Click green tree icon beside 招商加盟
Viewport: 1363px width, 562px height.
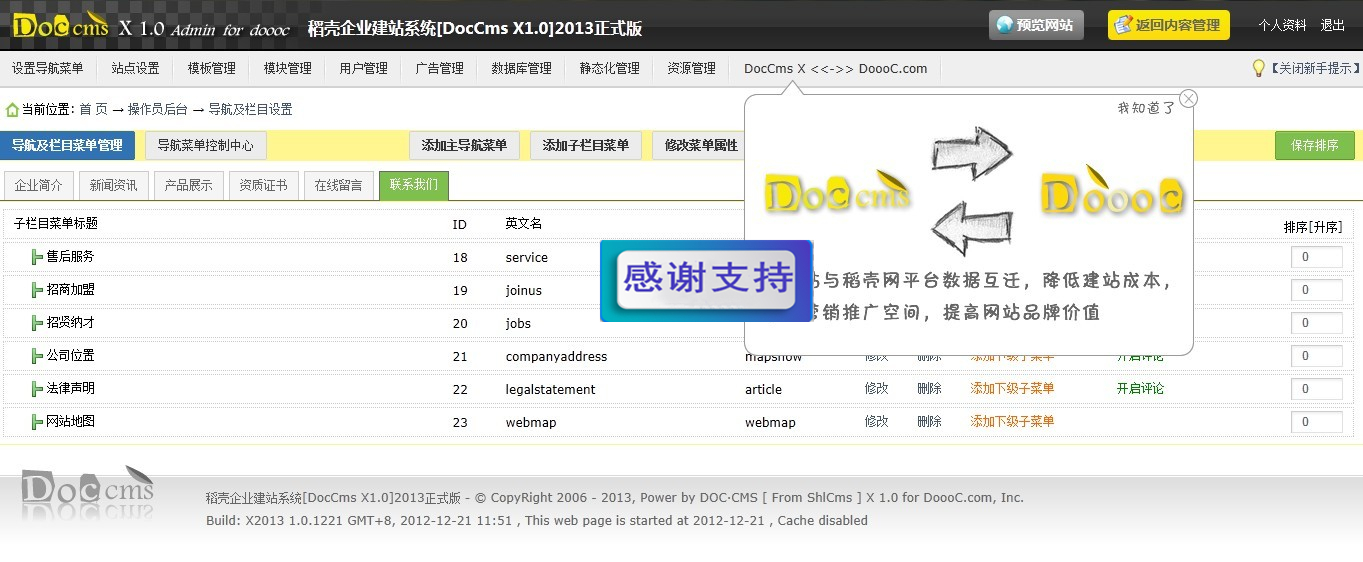pyautogui.click(x=37, y=290)
